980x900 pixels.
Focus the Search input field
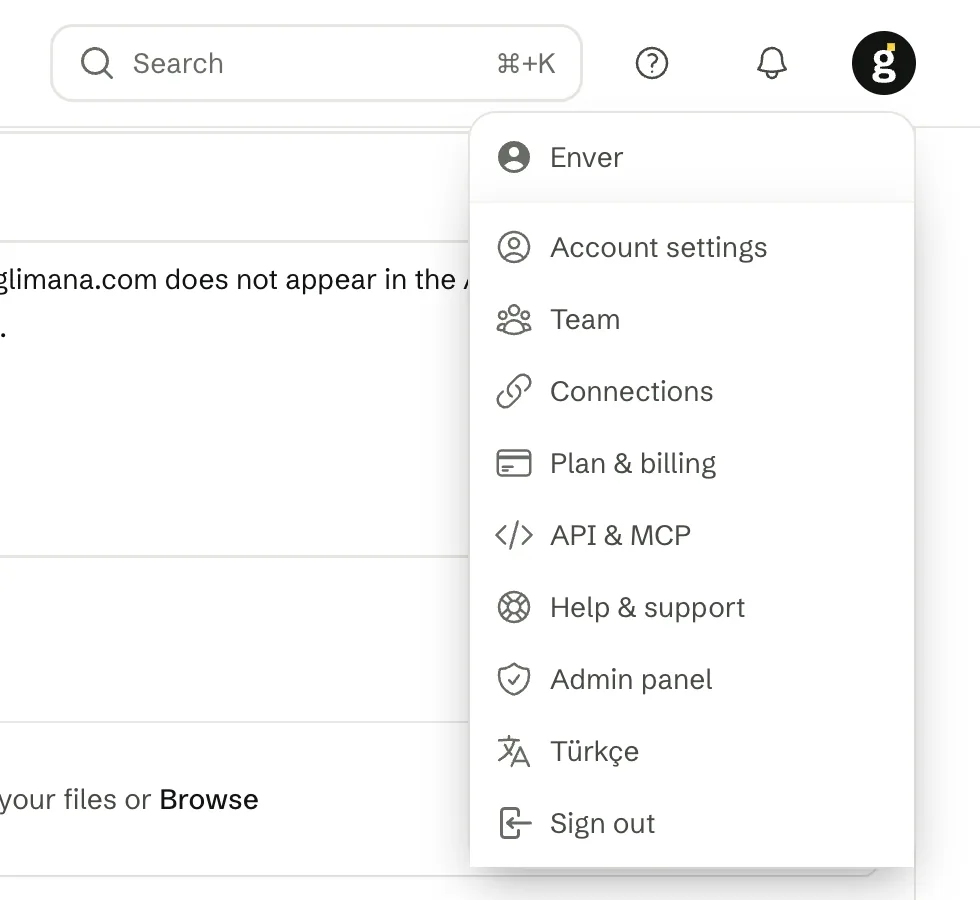click(316, 63)
